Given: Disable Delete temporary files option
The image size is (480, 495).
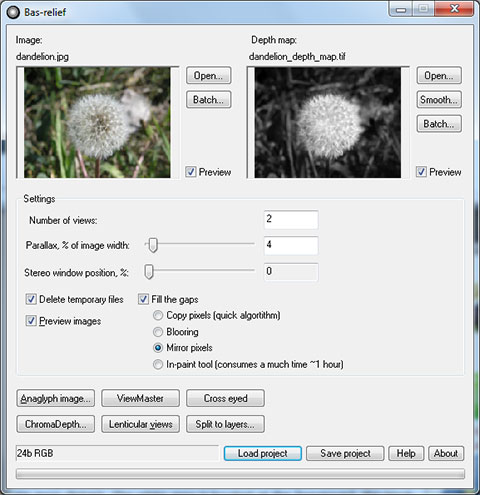Looking at the screenshot, I should (31, 299).
